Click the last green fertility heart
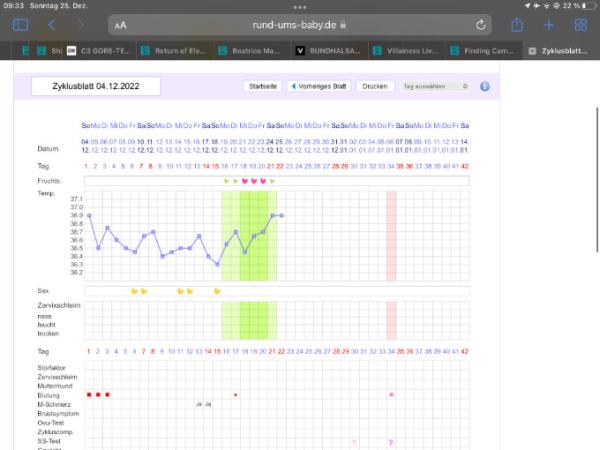This screenshot has height=450, width=600. tap(272, 181)
